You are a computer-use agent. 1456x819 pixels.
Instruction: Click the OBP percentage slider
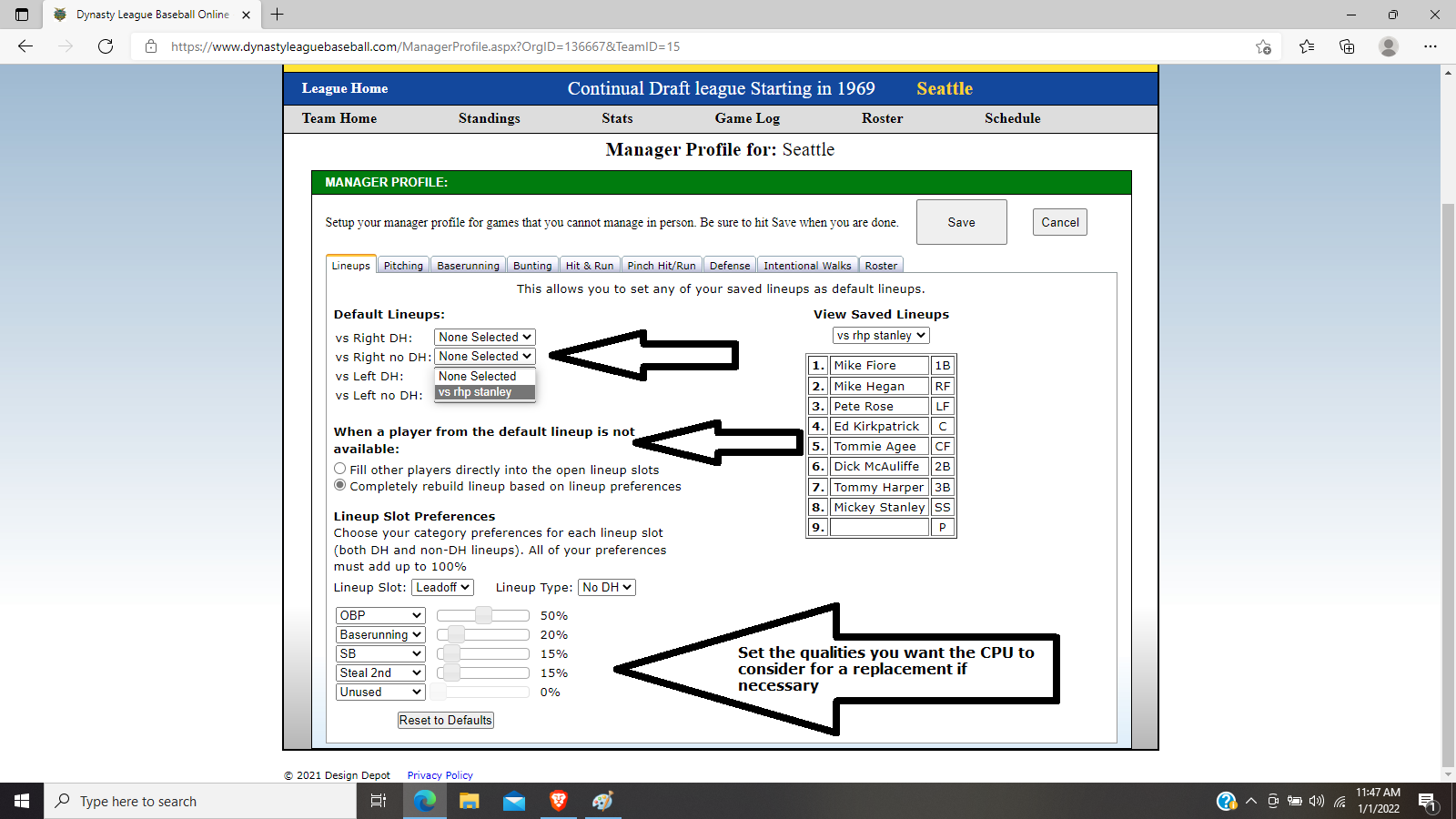point(482,615)
